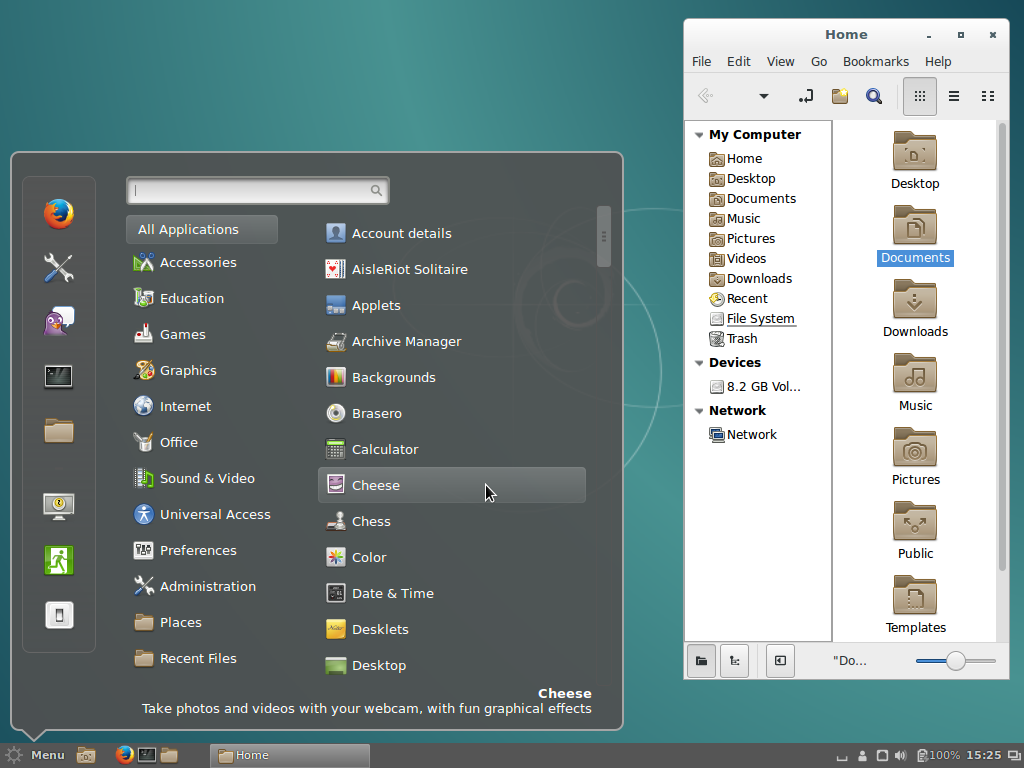Select Accessories category
This screenshot has width=1024, height=768.
coord(202,263)
